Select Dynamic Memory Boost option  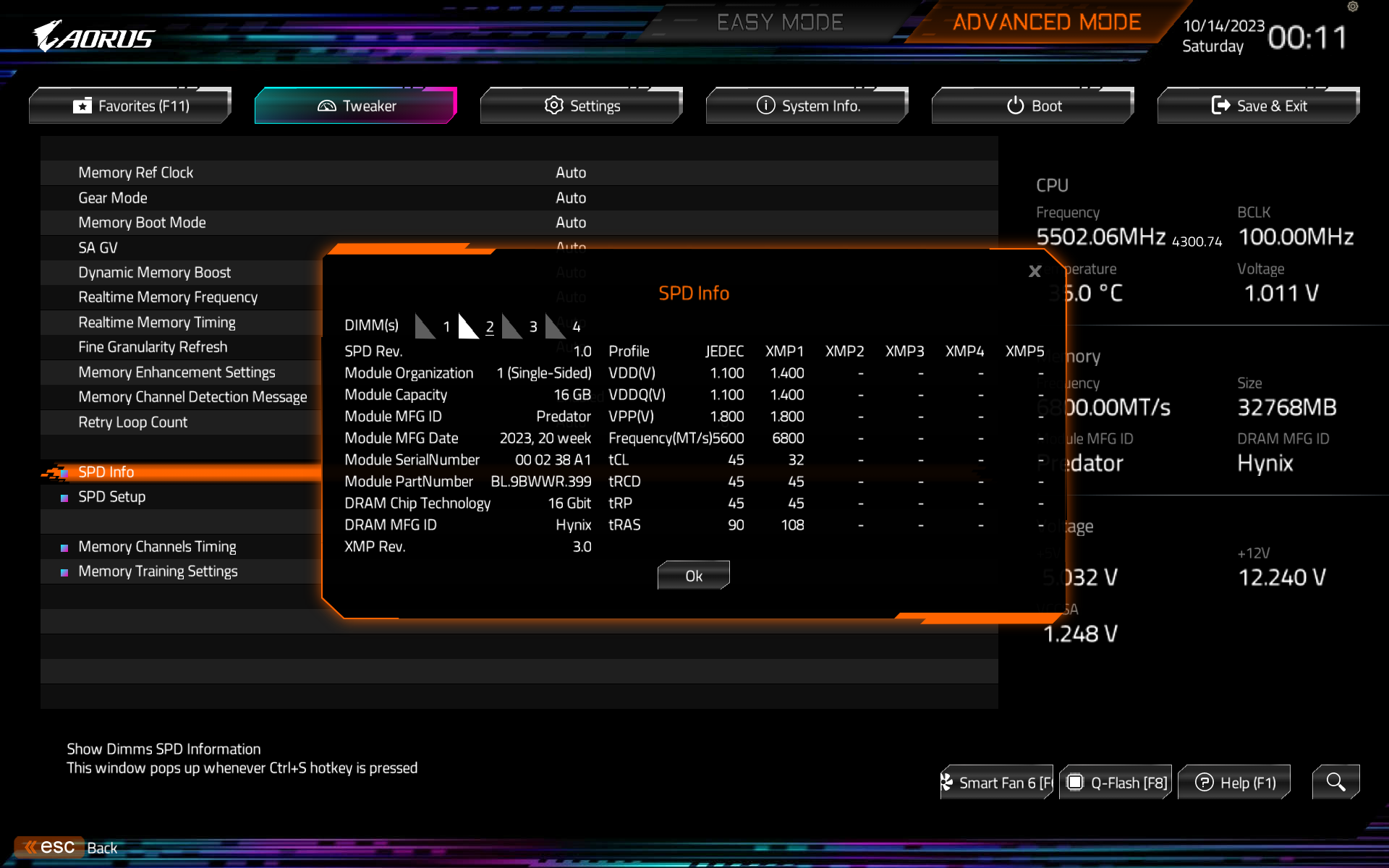[x=154, y=273]
